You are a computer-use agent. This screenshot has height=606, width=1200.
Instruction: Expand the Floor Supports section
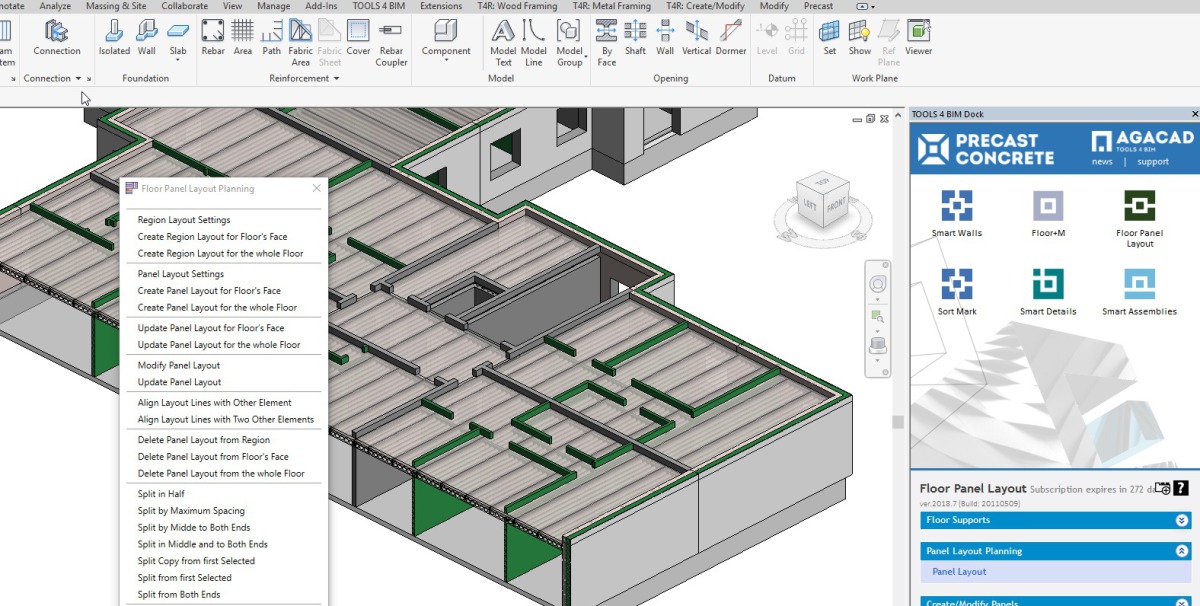point(1182,520)
